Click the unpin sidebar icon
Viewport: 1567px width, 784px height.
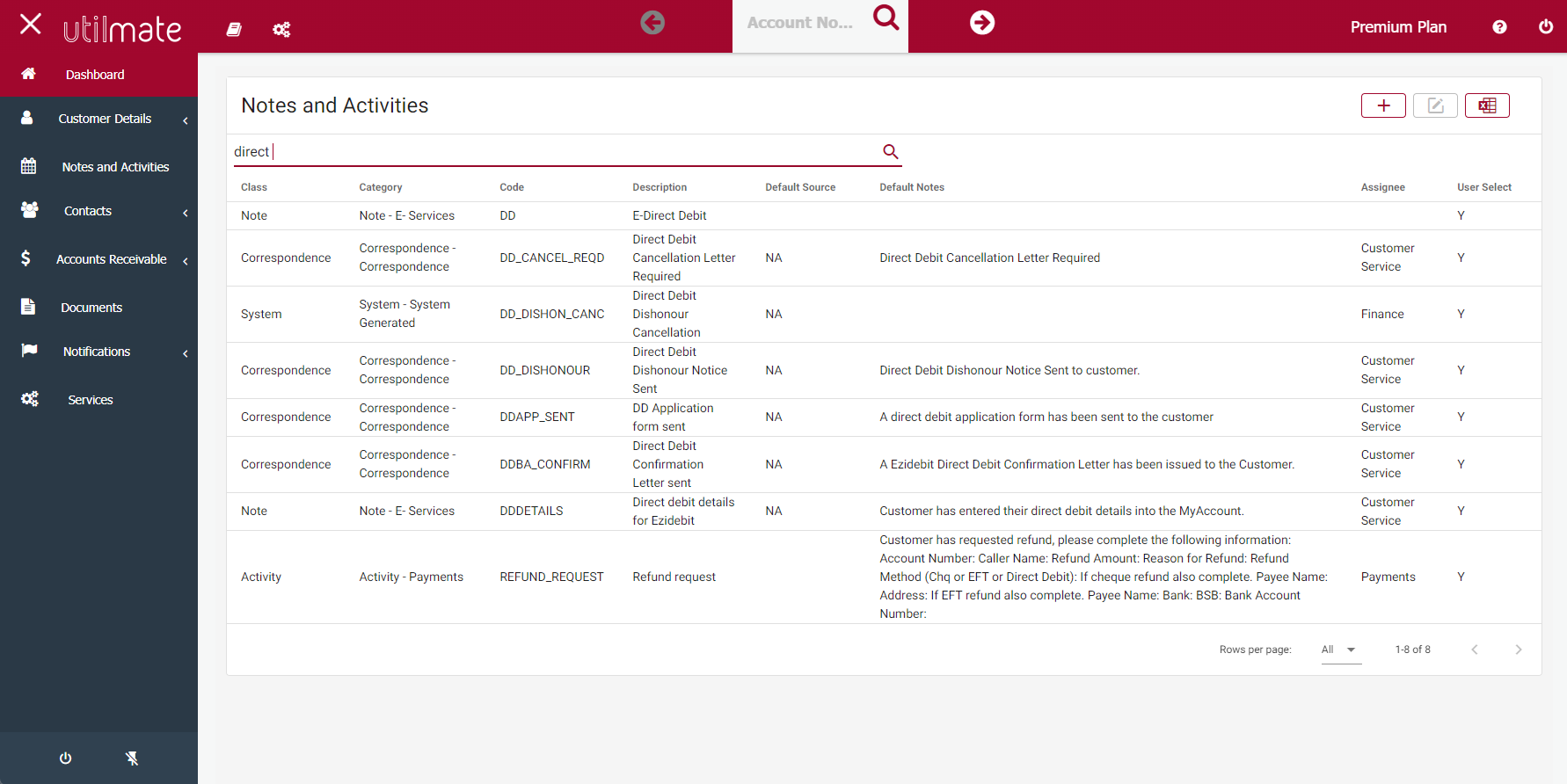coord(132,758)
